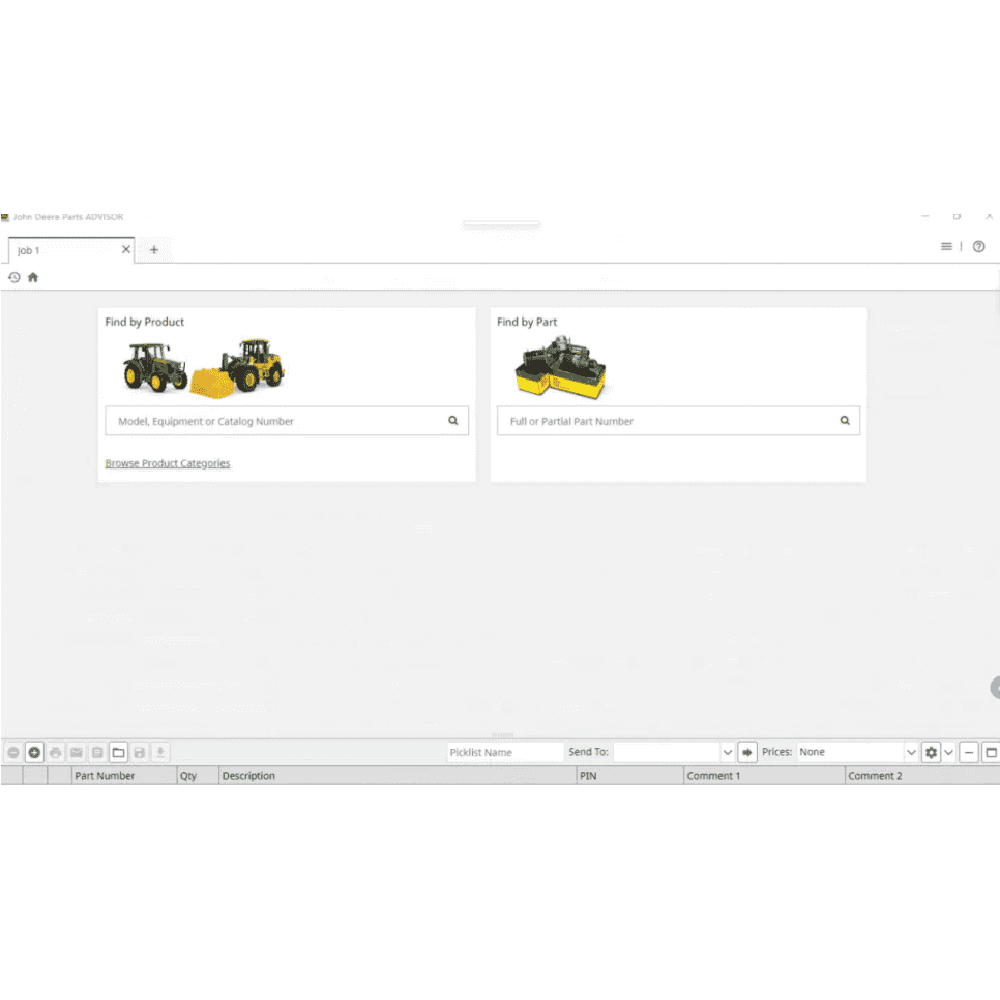Click the download arrow icon in picklist toolbar
Image resolution: width=1000 pixels, height=1000 pixels.
[161, 753]
